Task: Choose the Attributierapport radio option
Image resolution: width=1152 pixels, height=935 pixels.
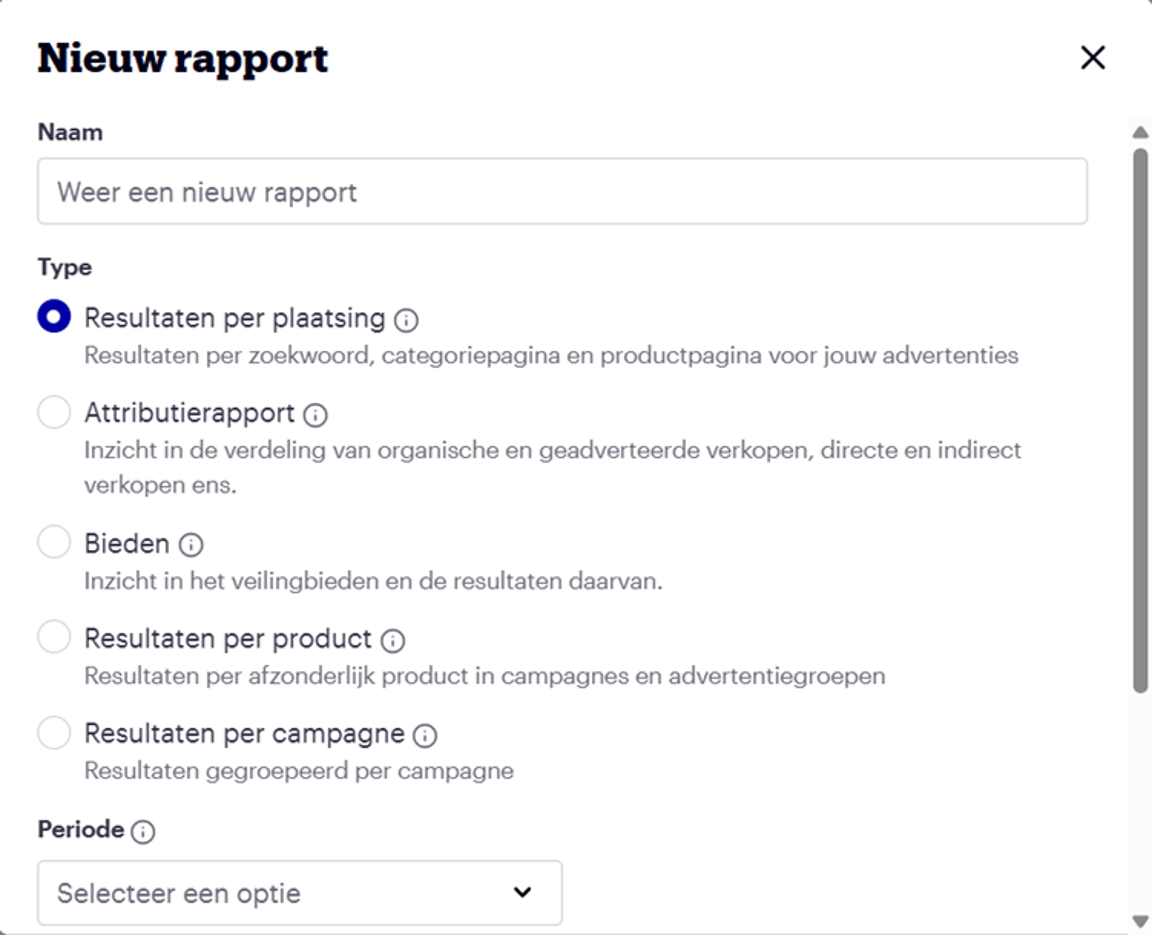Action: click(x=54, y=413)
